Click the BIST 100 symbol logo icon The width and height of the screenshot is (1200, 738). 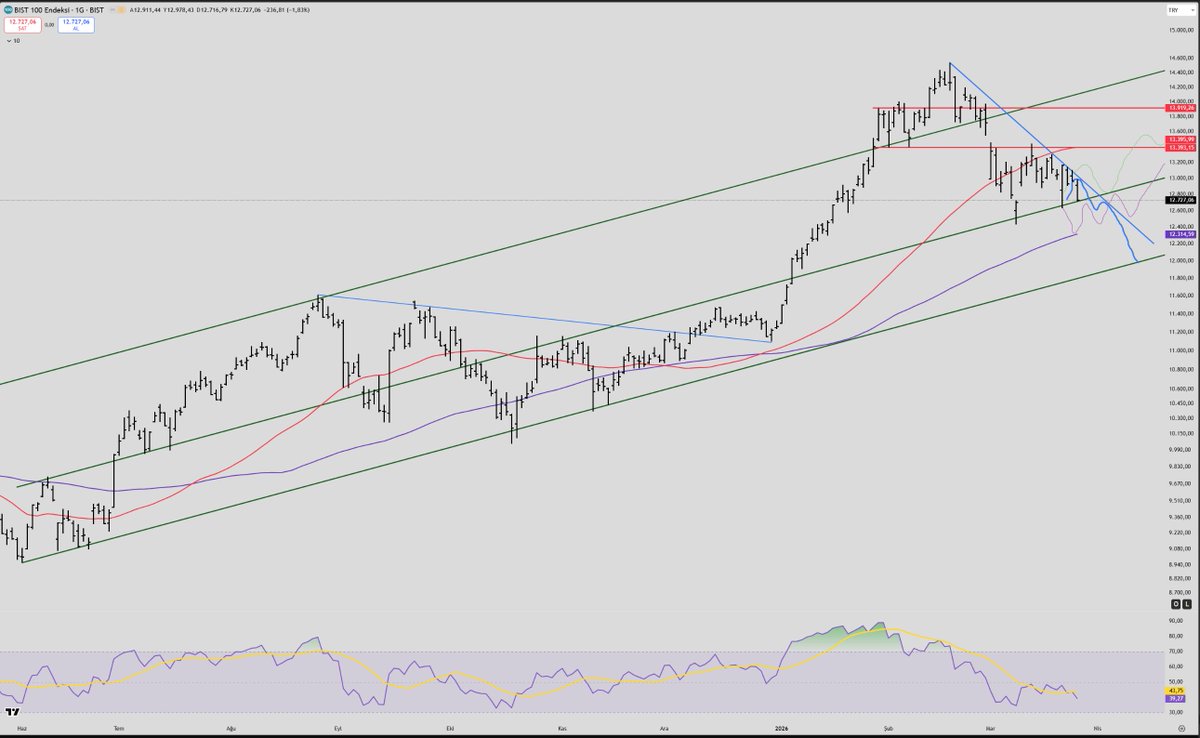point(8,10)
